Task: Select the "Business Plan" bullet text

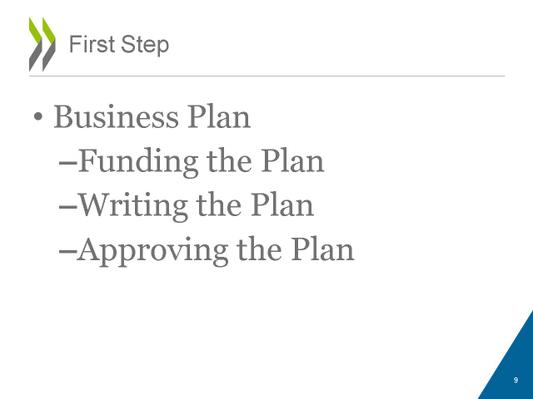Action: click(x=152, y=117)
